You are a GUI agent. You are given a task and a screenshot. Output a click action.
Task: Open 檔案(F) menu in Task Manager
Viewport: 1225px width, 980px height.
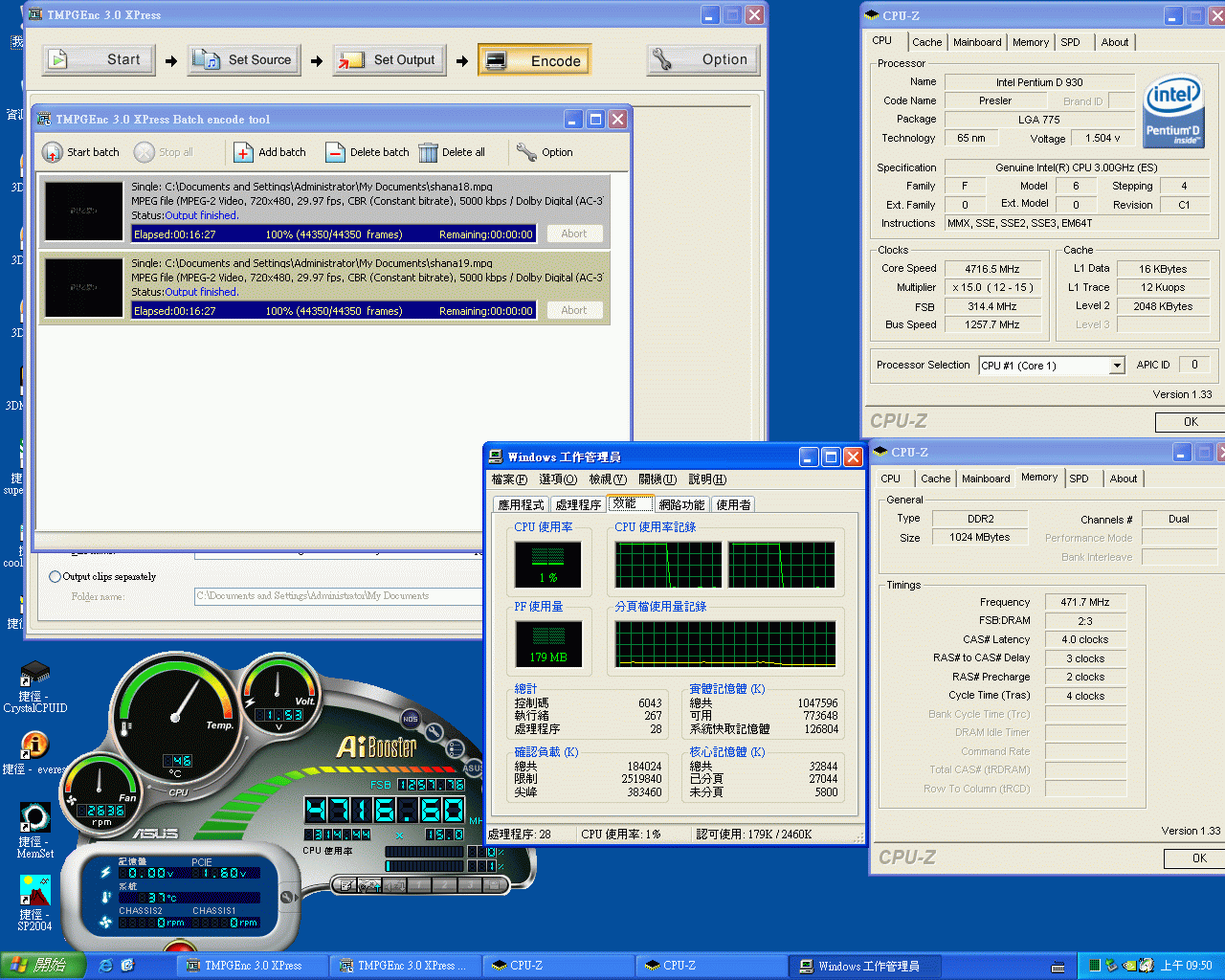pyautogui.click(x=509, y=479)
